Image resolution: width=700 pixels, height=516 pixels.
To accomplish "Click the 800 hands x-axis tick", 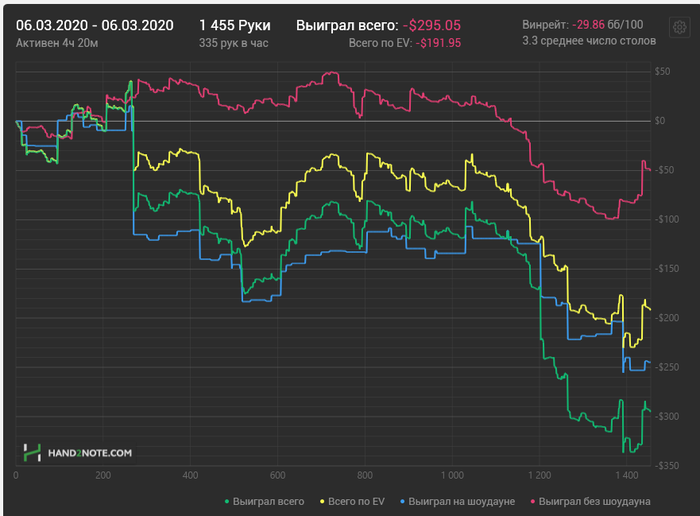I will (x=365, y=476).
